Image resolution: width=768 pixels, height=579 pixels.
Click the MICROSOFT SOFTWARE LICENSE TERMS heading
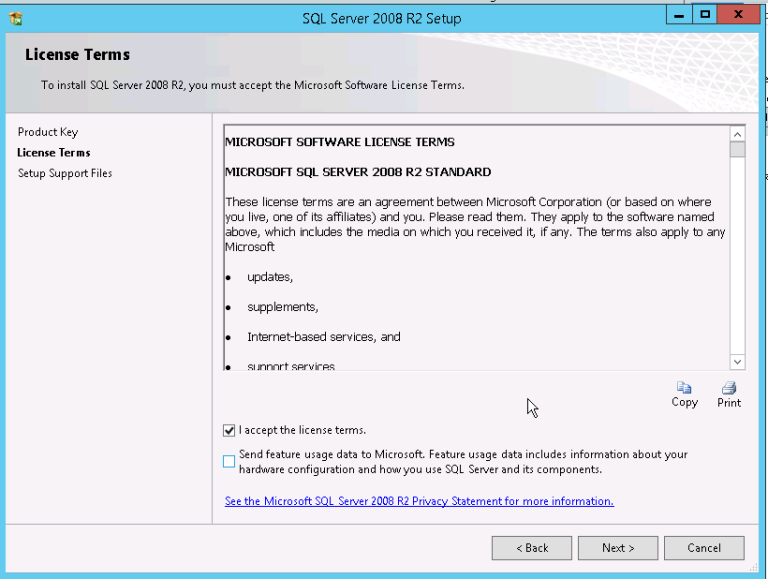coord(340,142)
